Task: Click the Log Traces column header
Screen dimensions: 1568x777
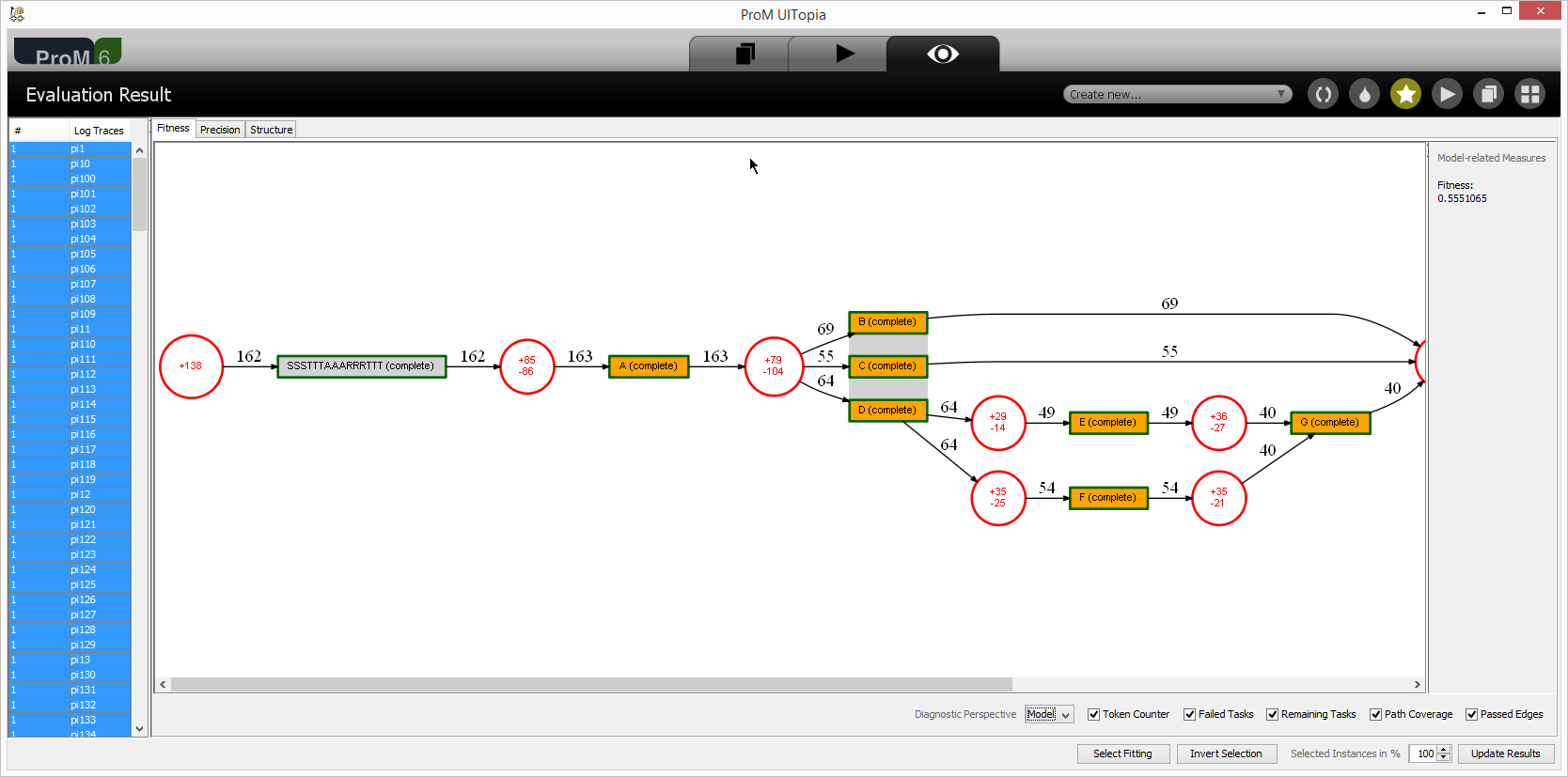Action: tap(99, 131)
